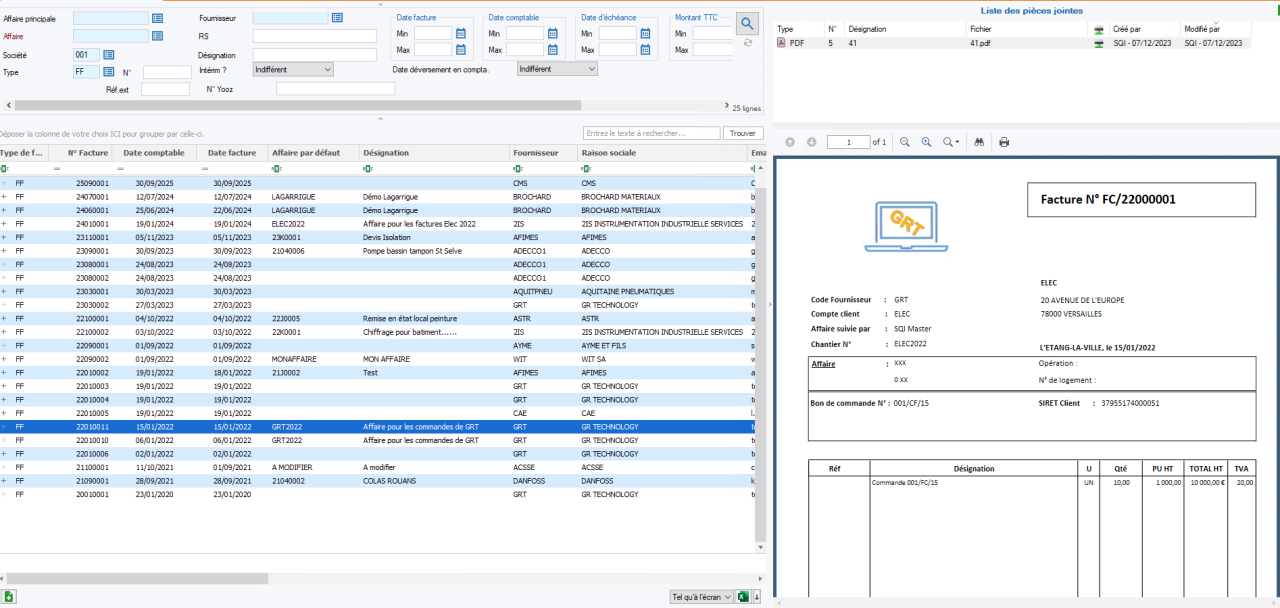
Task: Export the grid via the green Excel icon
Action: coord(741,596)
